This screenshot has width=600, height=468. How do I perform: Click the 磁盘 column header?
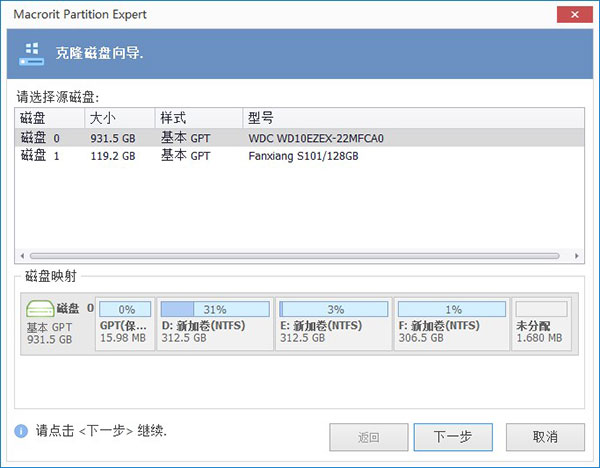(50, 118)
